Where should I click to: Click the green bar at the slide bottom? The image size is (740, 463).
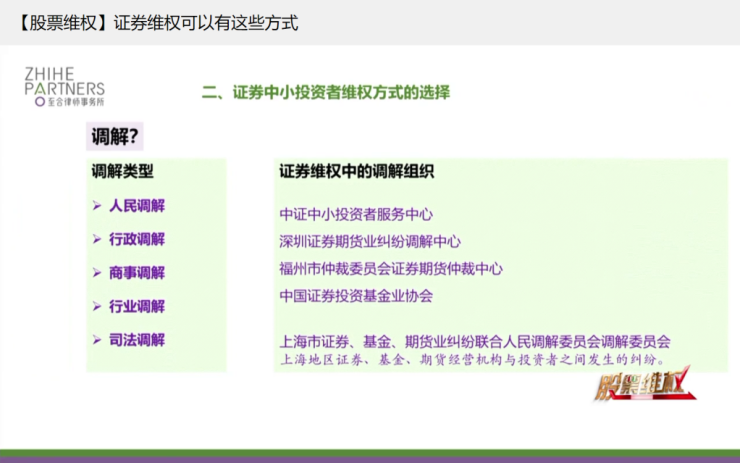370,453
